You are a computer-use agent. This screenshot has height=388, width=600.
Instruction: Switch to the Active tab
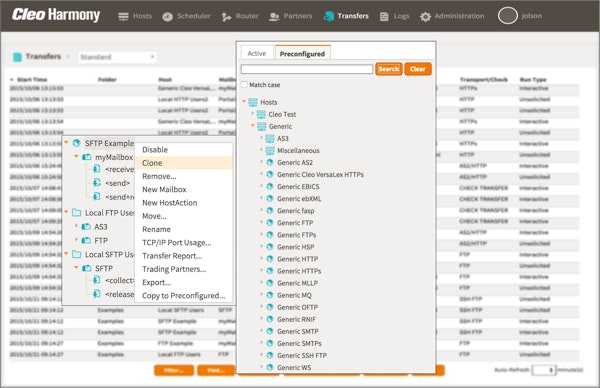pos(257,54)
